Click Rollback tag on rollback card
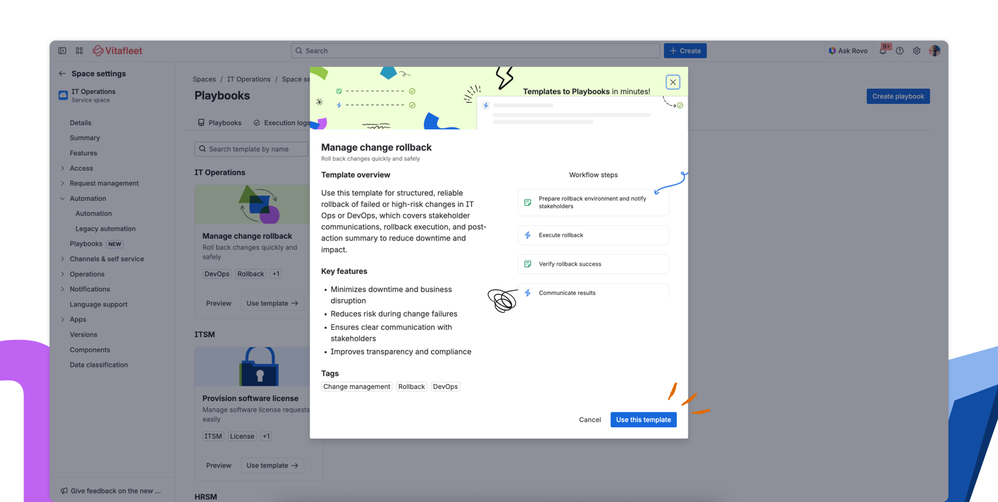998x502 pixels. click(251, 274)
